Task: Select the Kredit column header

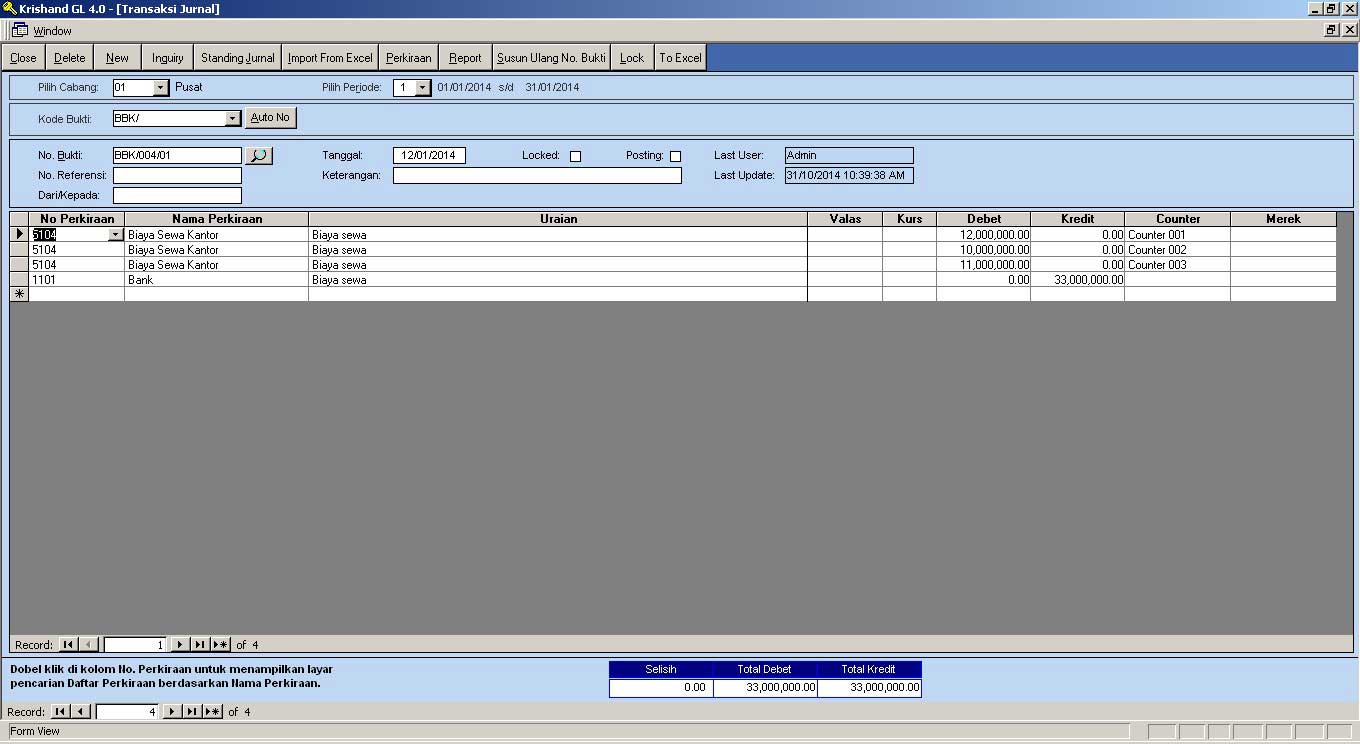Action: tap(1078, 219)
